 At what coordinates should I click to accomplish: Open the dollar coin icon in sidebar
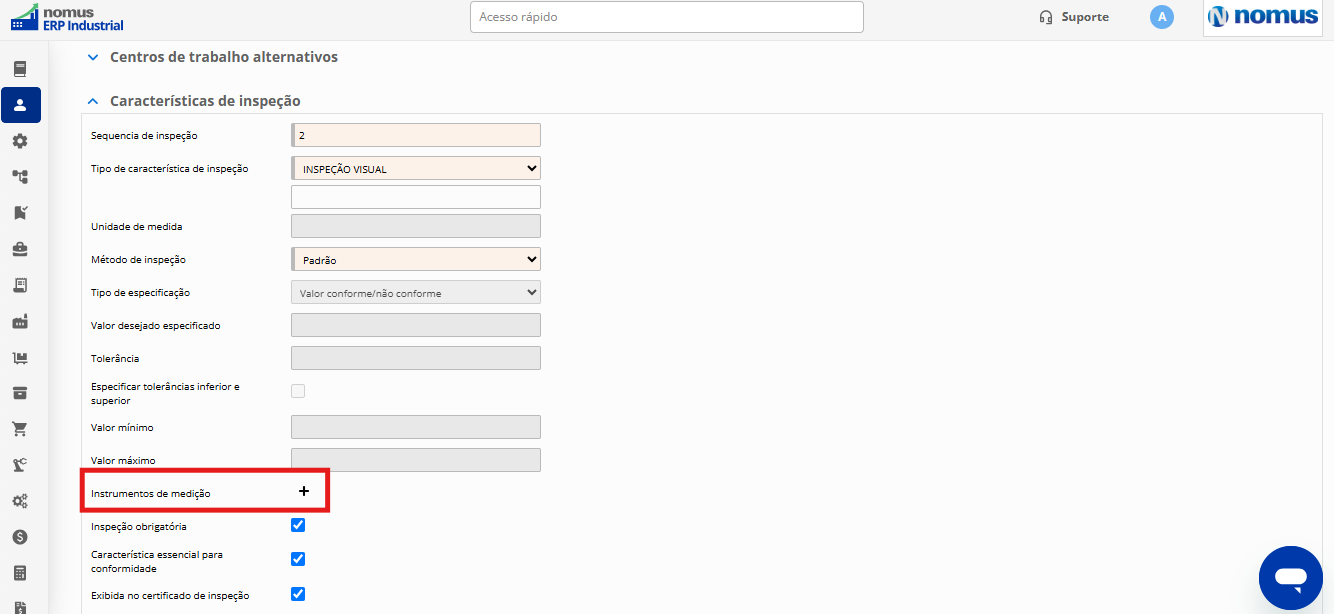pos(20,537)
